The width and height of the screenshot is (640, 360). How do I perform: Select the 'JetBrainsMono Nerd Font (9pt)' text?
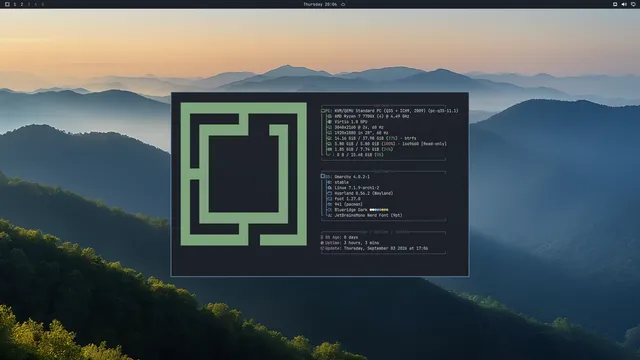click(x=368, y=215)
